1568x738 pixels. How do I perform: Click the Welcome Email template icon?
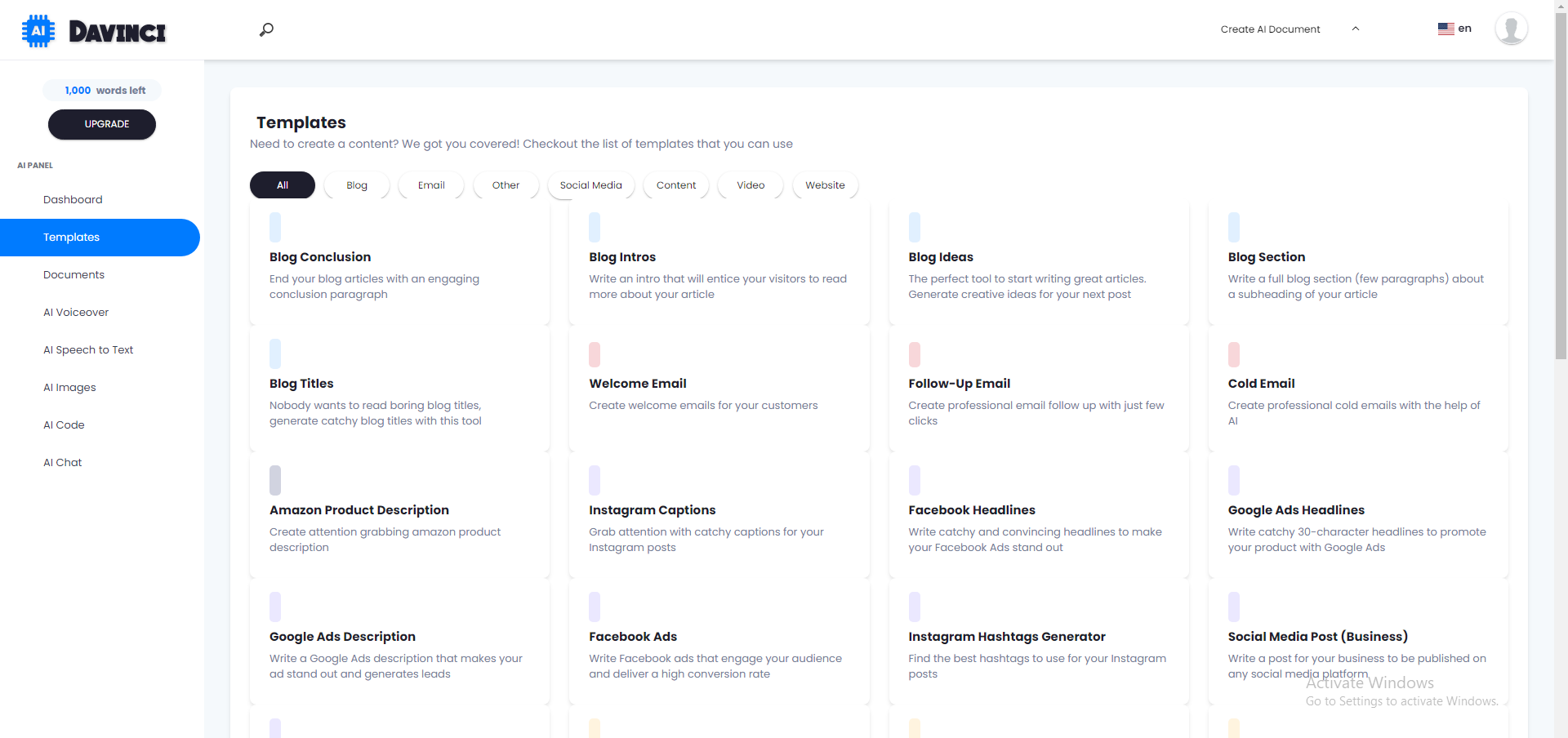point(595,354)
